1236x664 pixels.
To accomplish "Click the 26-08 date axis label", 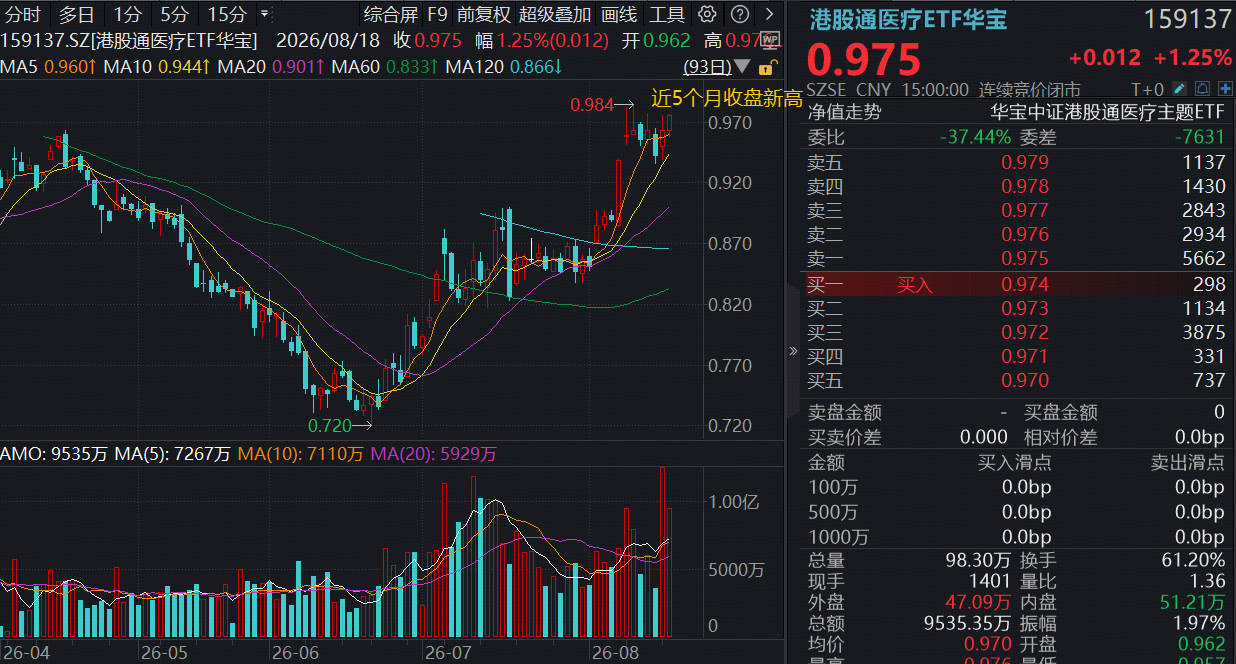I will point(616,652).
